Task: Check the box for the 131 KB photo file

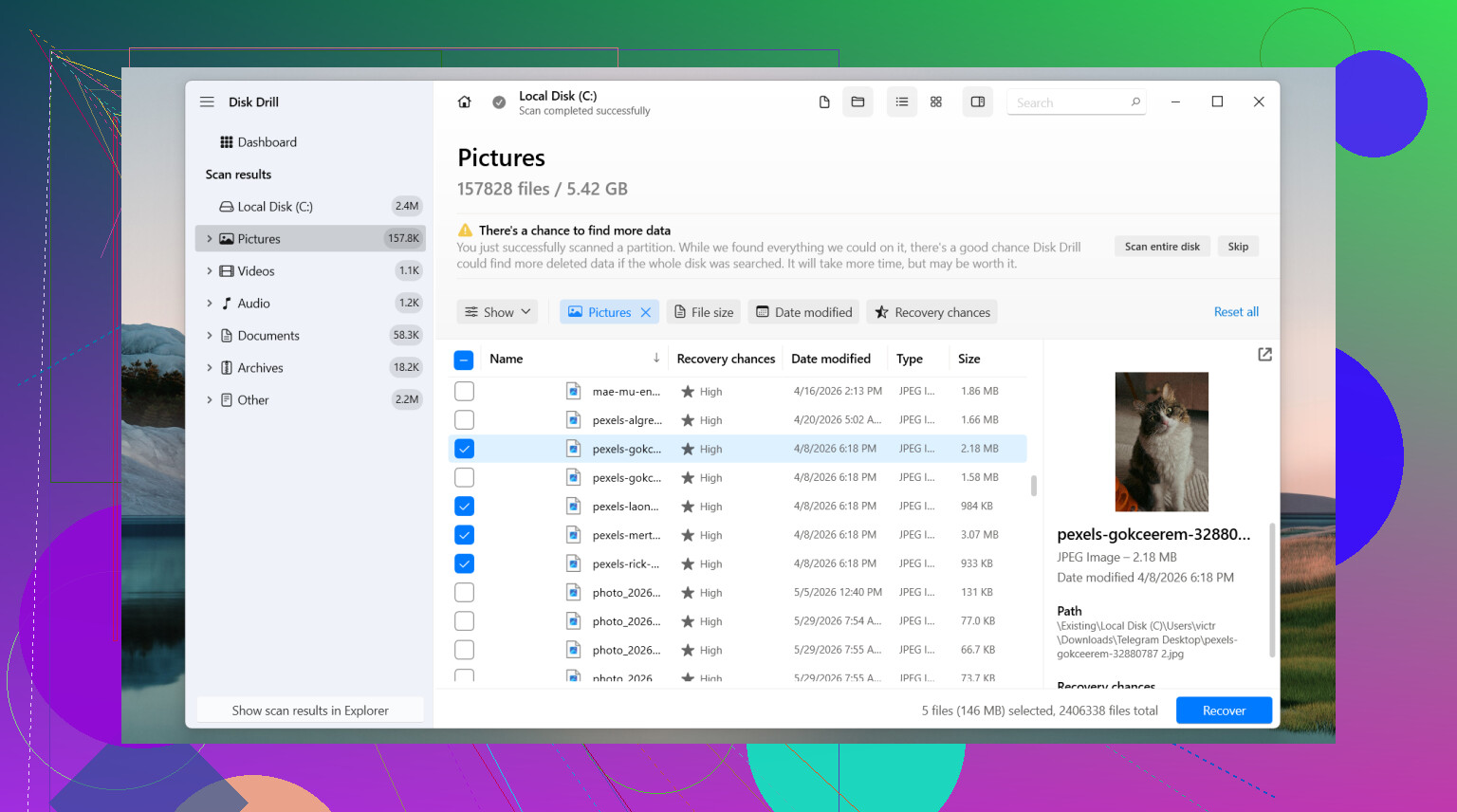Action: [464, 592]
